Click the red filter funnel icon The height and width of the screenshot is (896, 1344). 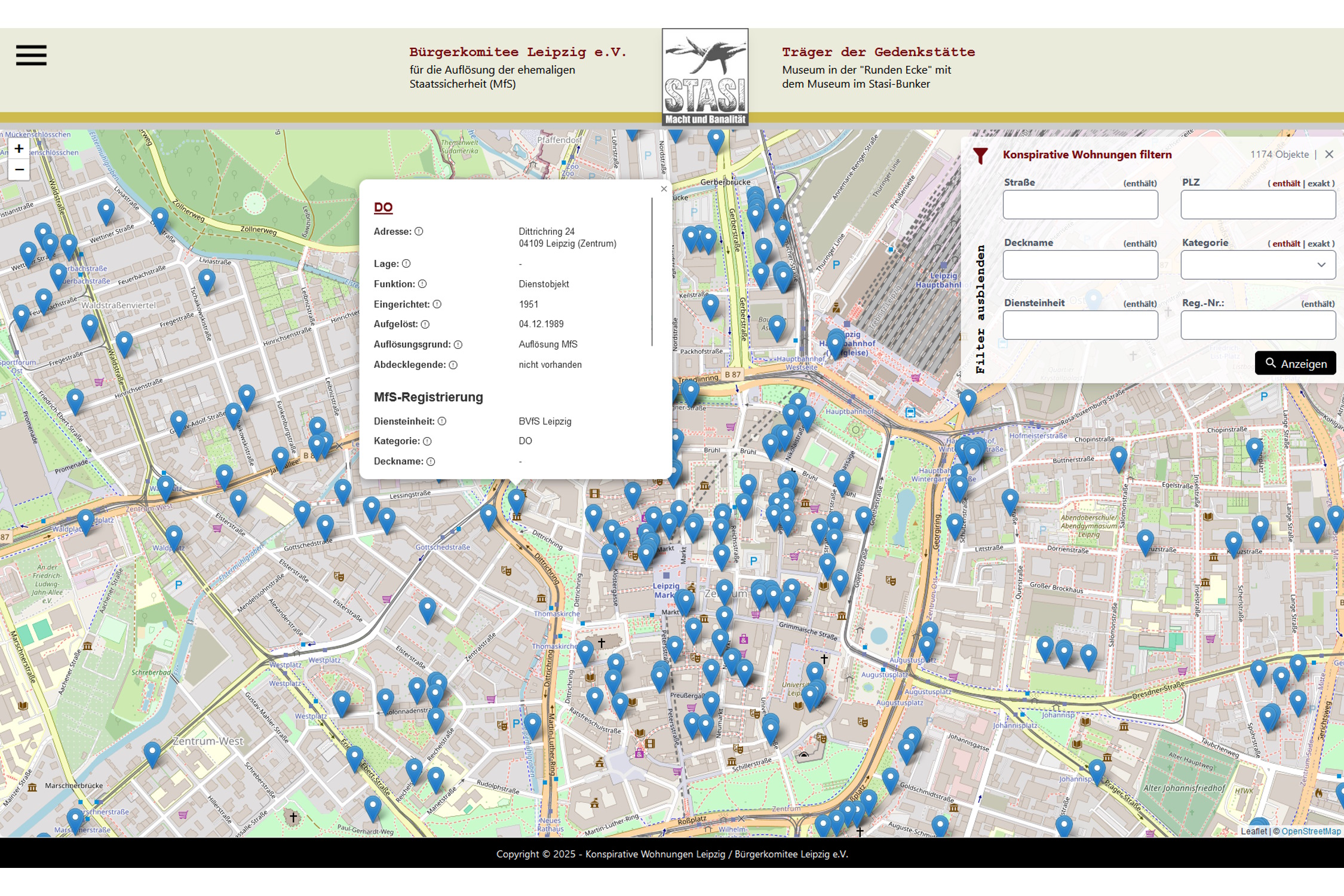coord(980,156)
